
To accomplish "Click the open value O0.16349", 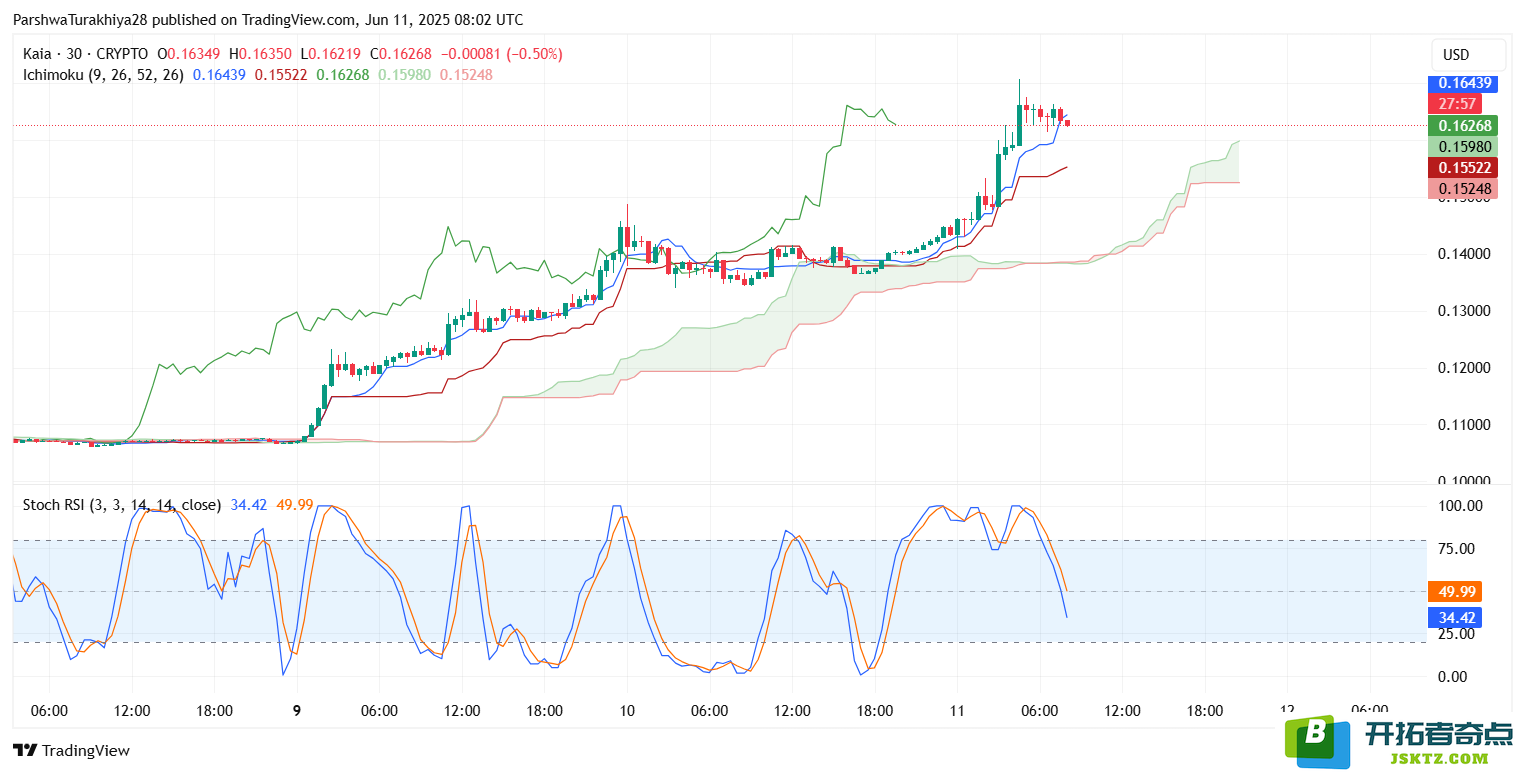I will tap(189, 54).
